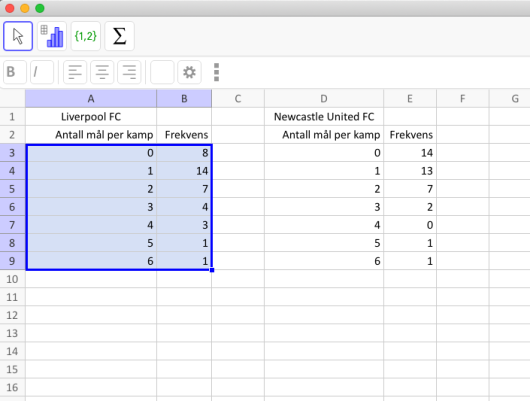Open spreadsheet settings gear
The image size is (530, 401).
point(189,72)
